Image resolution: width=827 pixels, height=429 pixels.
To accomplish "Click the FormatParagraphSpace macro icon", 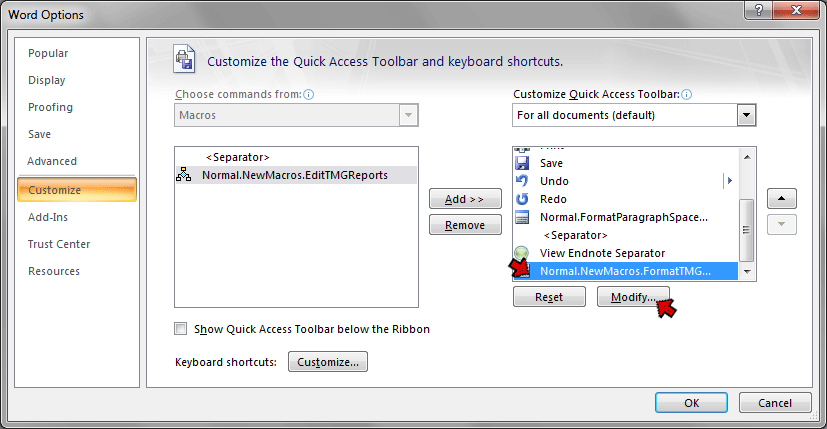I will 522,217.
